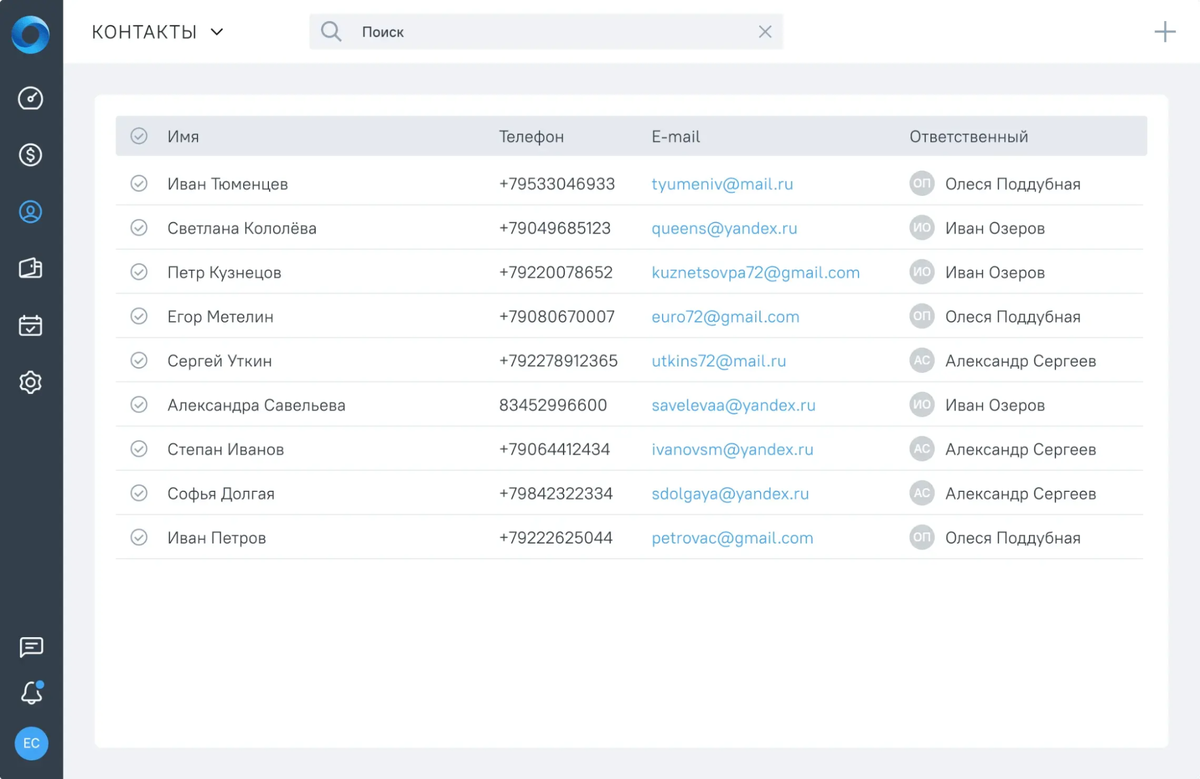Open email petrovac@gmail.com link
Screen dimensions: 1200x779
732,538
